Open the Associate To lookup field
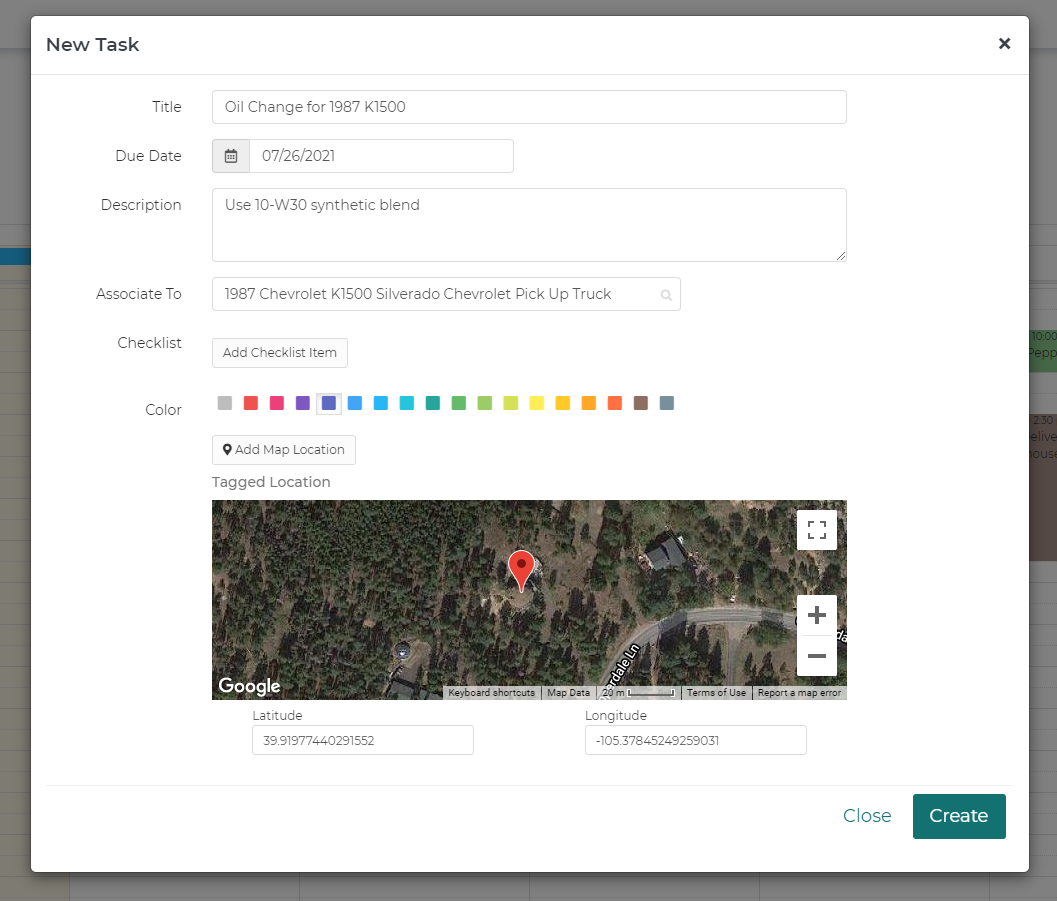 (x=435, y=294)
